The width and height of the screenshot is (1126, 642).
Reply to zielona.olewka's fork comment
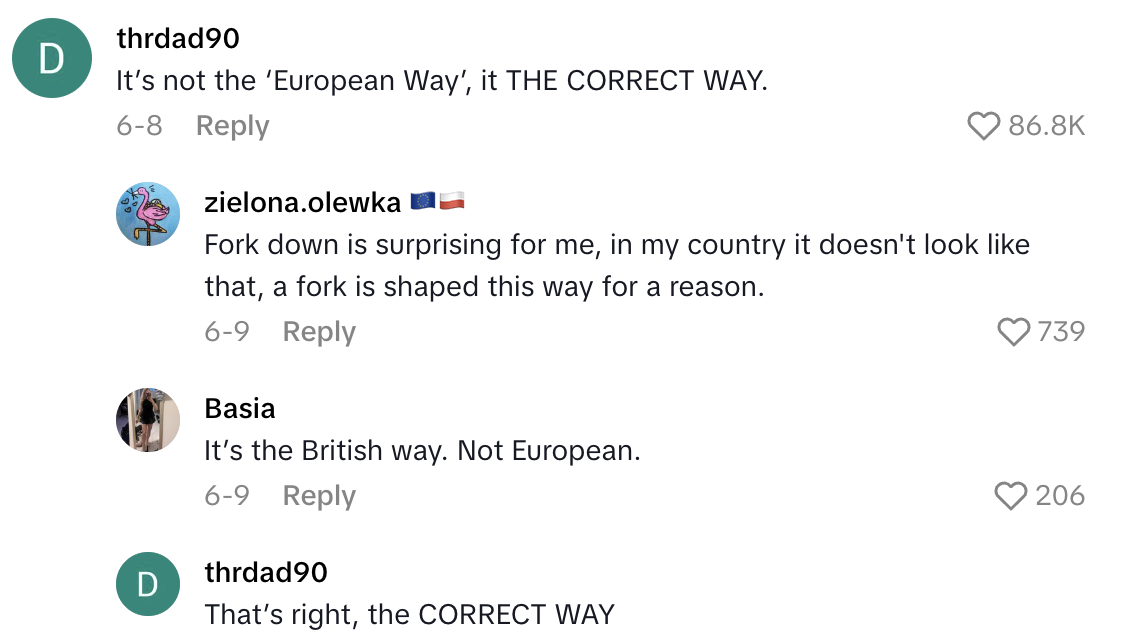(319, 330)
